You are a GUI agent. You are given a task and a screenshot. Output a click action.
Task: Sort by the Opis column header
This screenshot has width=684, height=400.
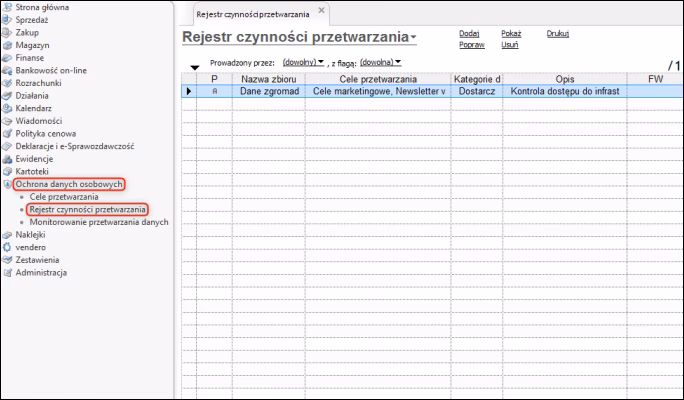tap(565, 79)
